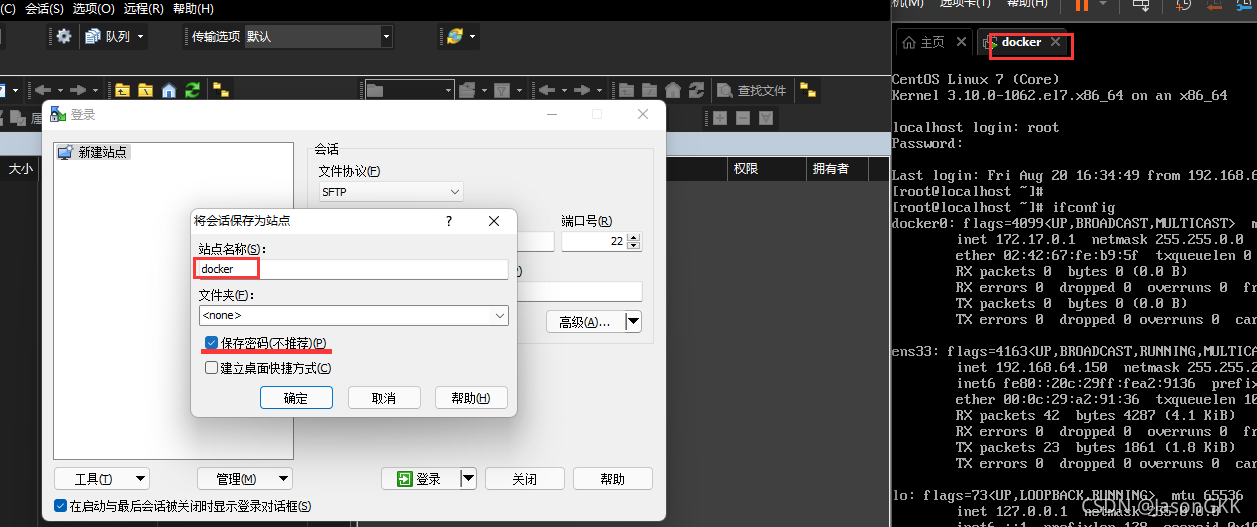1257x527 pixels.
Task: Click the plus select-files icon
Action: (x=719, y=118)
